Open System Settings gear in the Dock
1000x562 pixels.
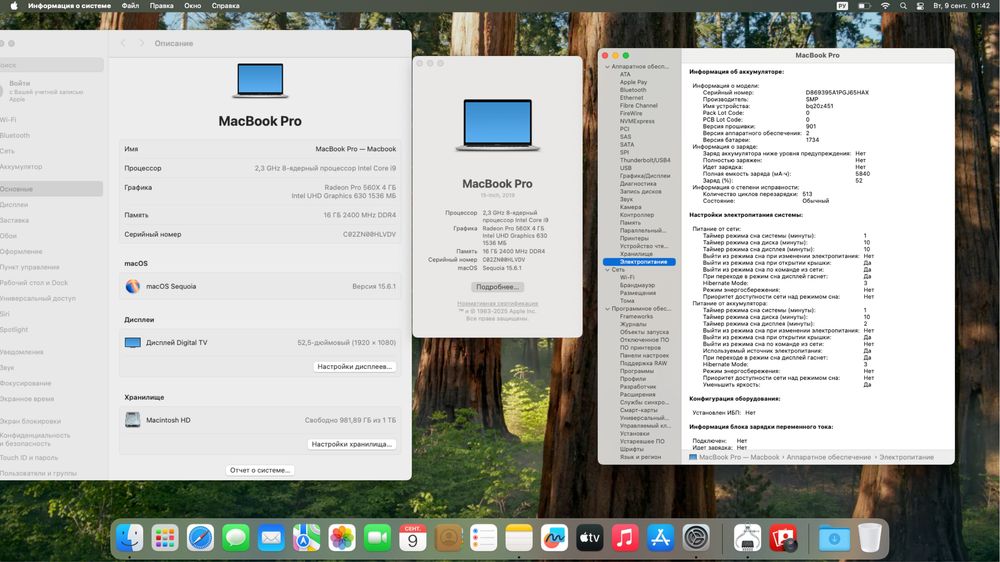pyautogui.click(x=696, y=538)
